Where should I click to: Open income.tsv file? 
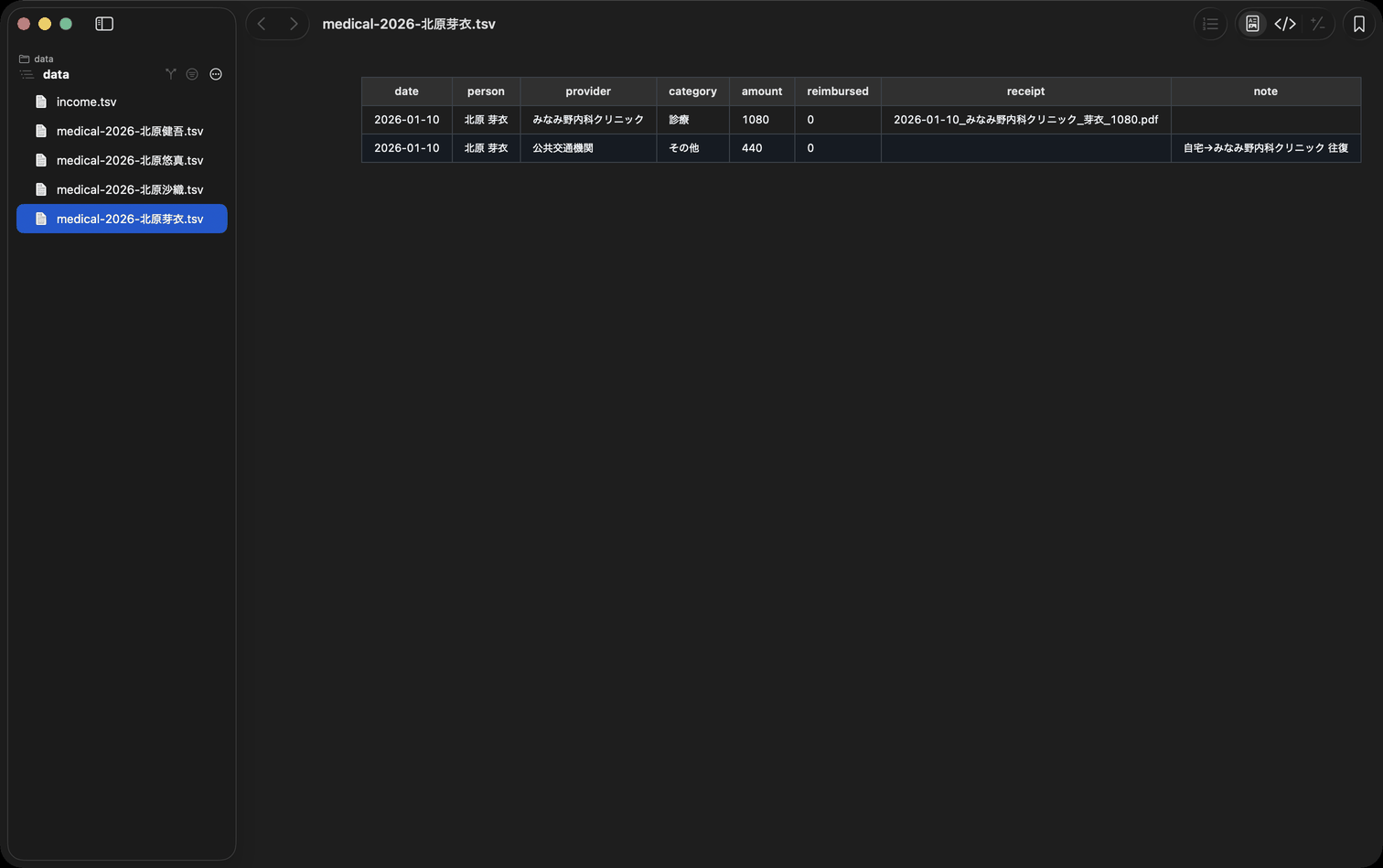click(x=122, y=102)
